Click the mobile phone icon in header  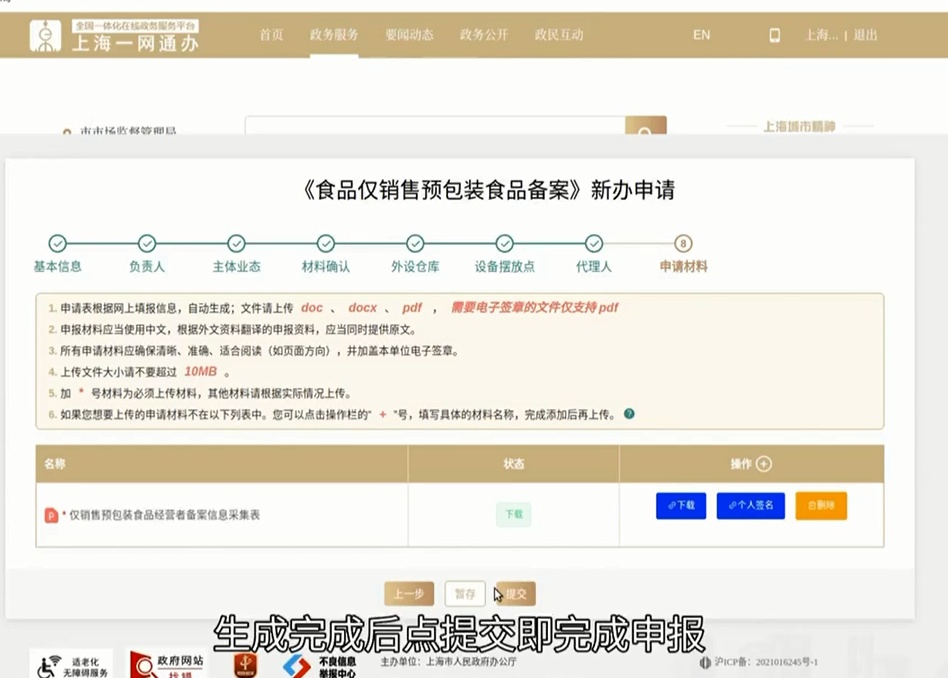[774, 35]
